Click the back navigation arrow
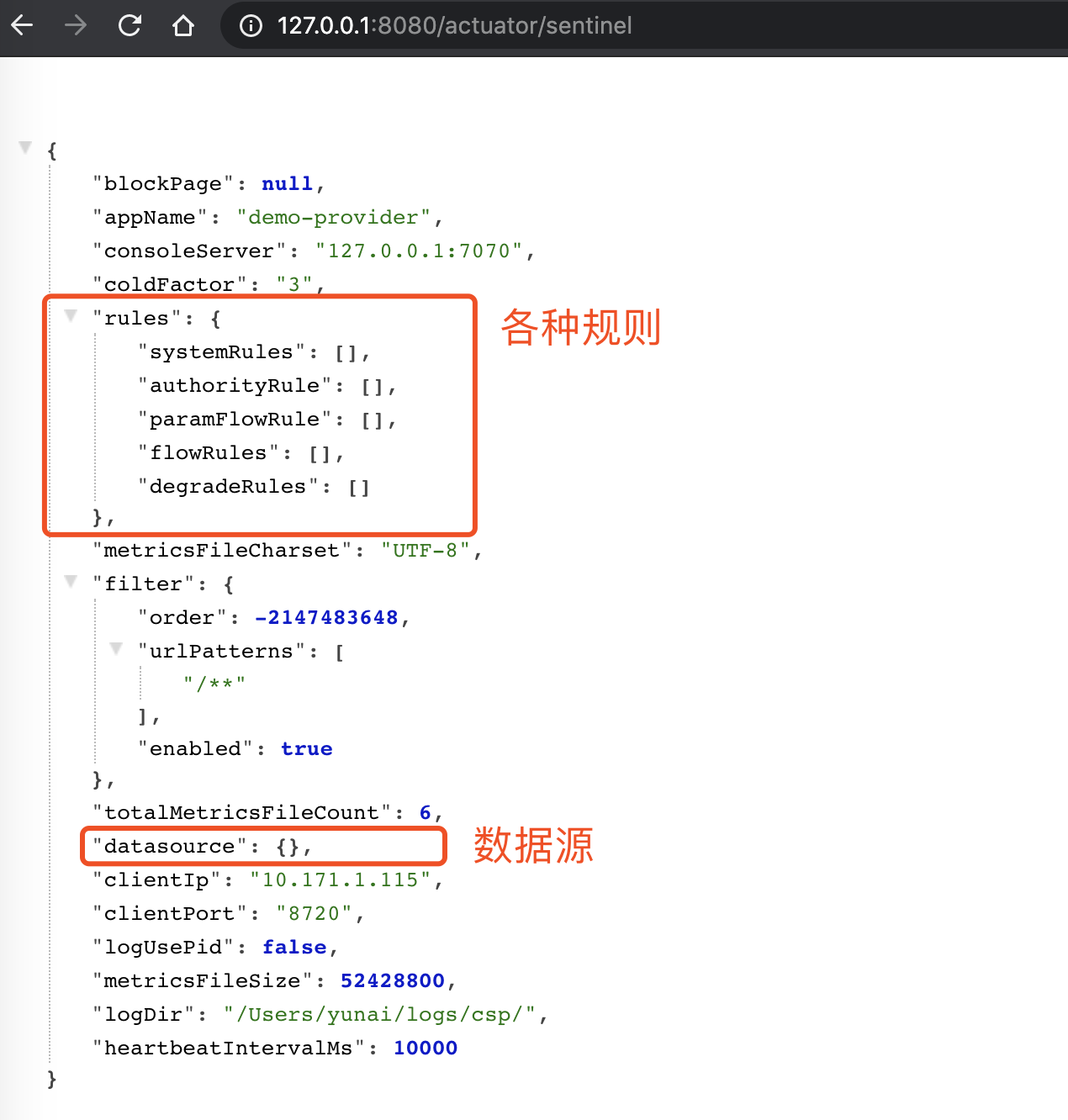This screenshot has height=1120, width=1068. pos(21,26)
